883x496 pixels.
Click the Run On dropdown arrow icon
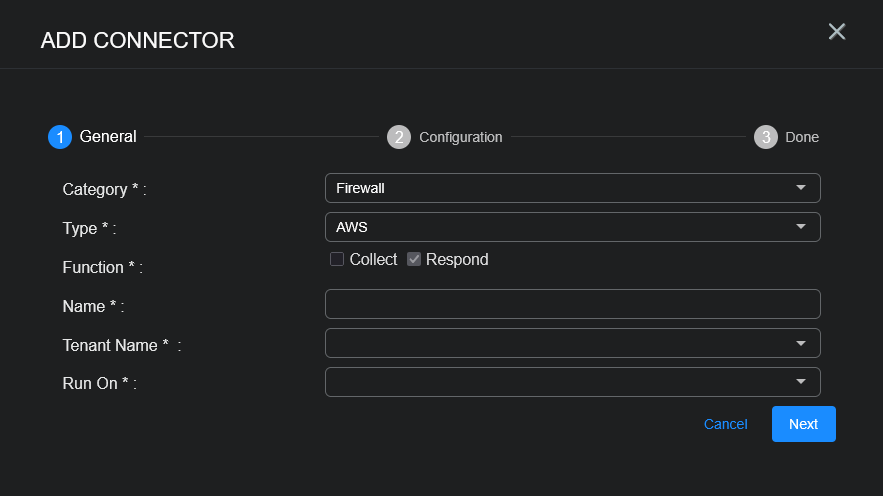[x=801, y=382]
